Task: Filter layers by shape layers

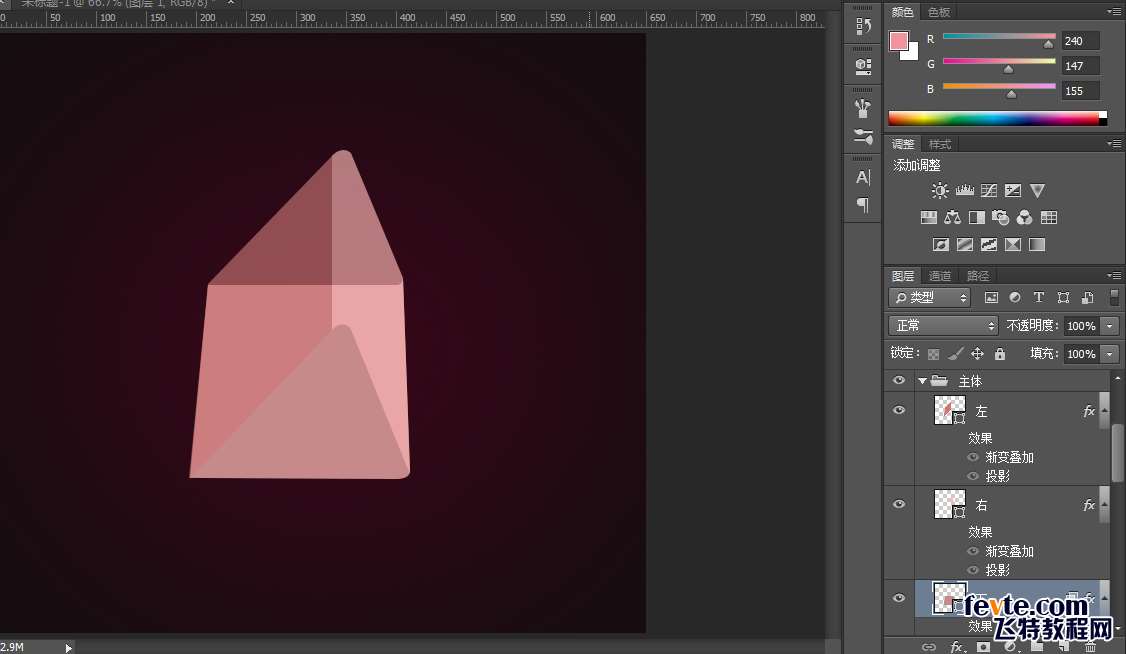Action: click(1063, 297)
